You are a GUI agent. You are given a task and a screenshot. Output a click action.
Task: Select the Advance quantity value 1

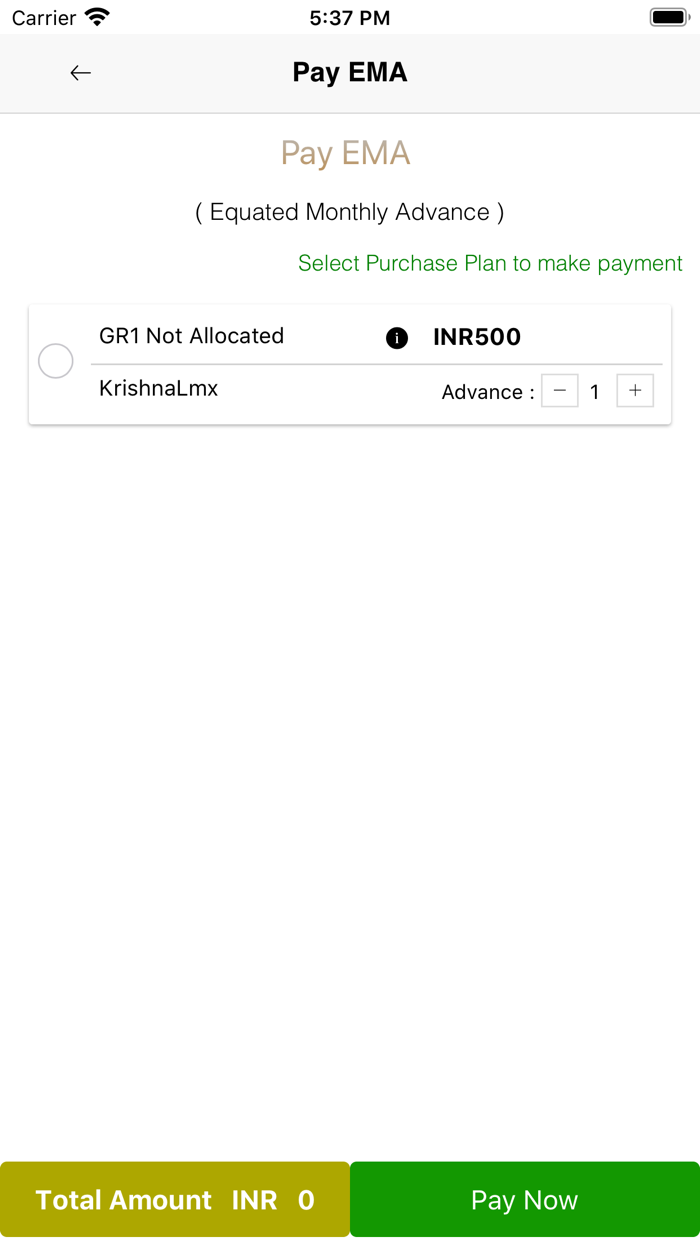coord(595,391)
